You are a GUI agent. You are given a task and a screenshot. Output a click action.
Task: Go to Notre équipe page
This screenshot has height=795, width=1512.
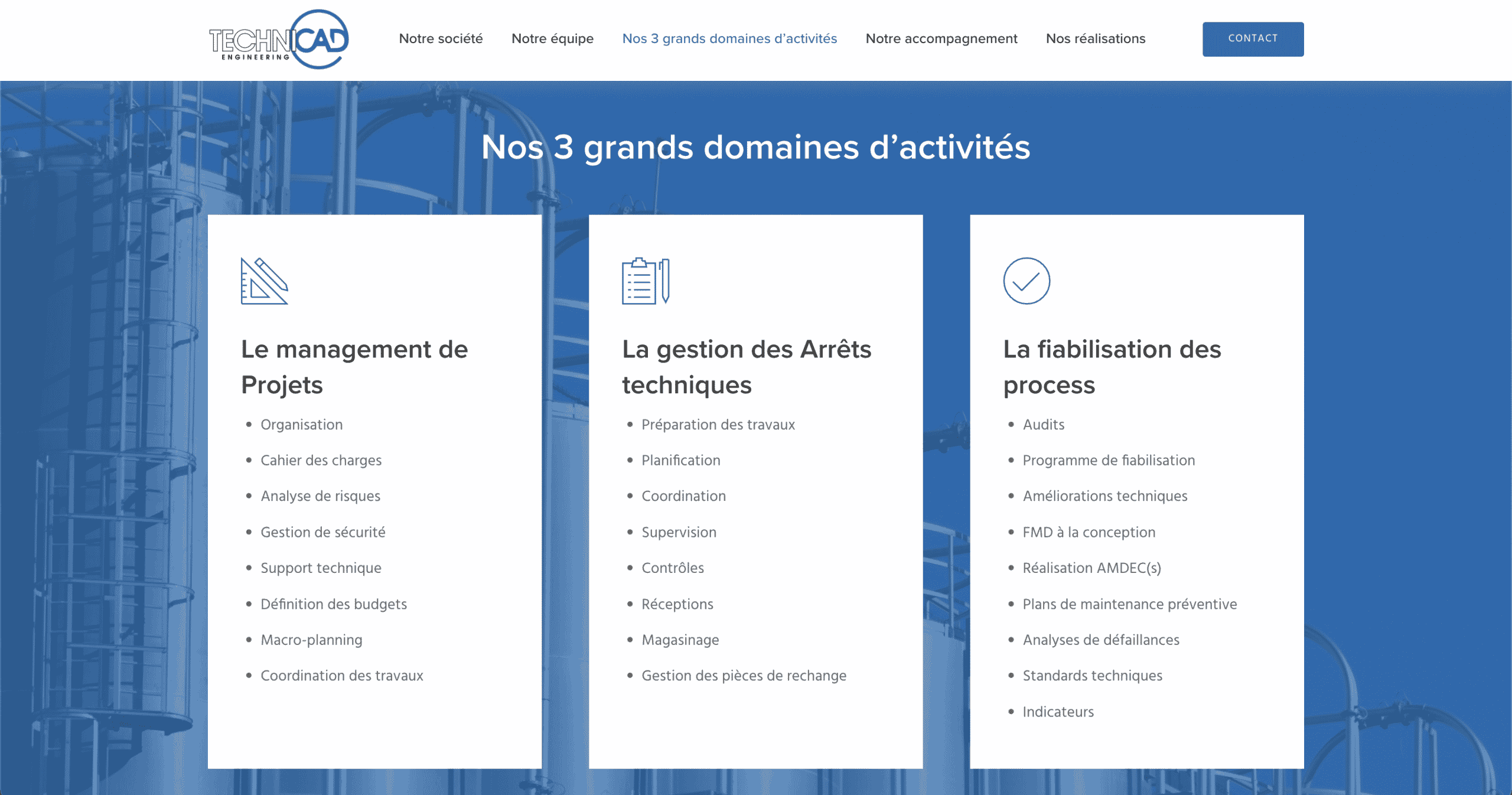tap(552, 39)
